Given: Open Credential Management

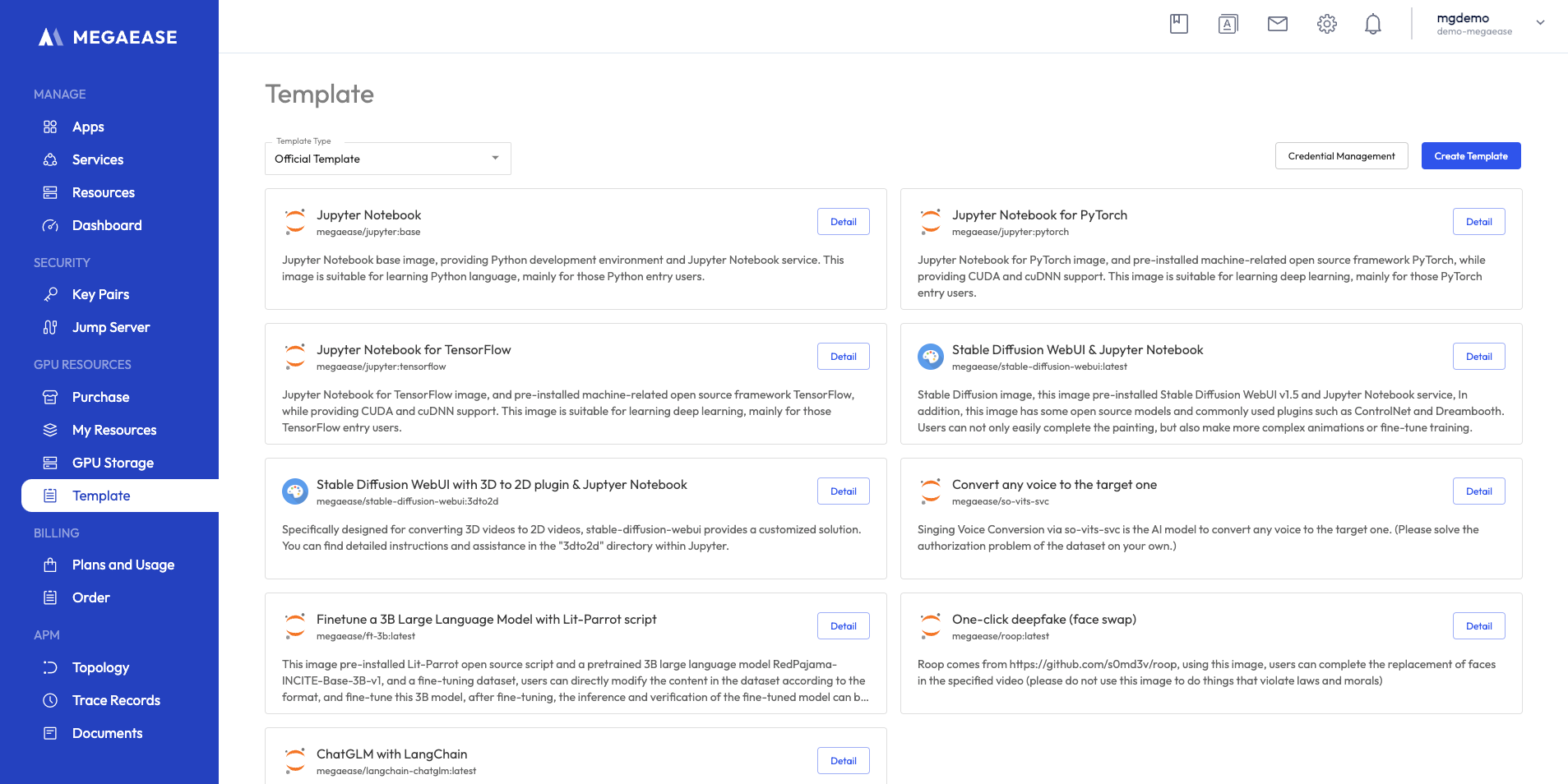Looking at the screenshot, I should (1341, 156).
